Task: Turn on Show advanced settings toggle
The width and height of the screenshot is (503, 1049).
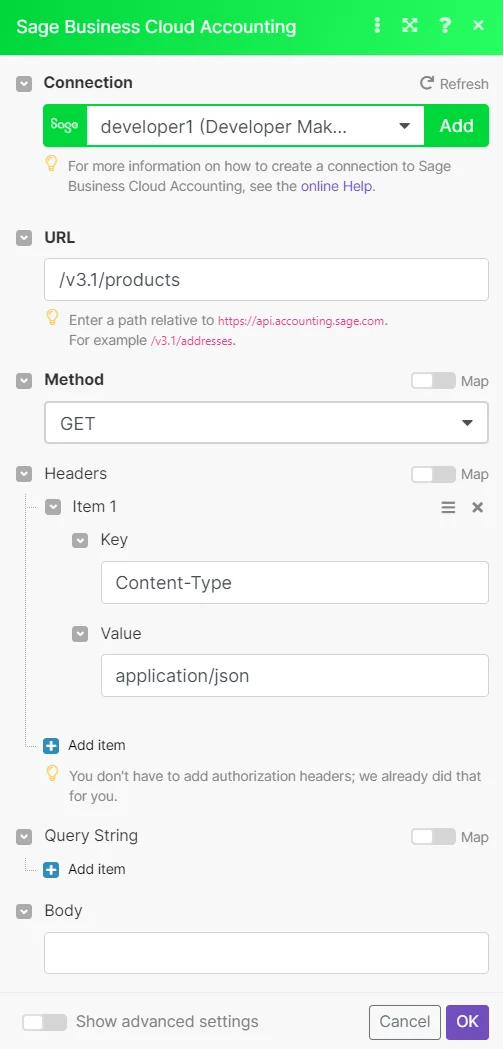Action: (45, 1022)
